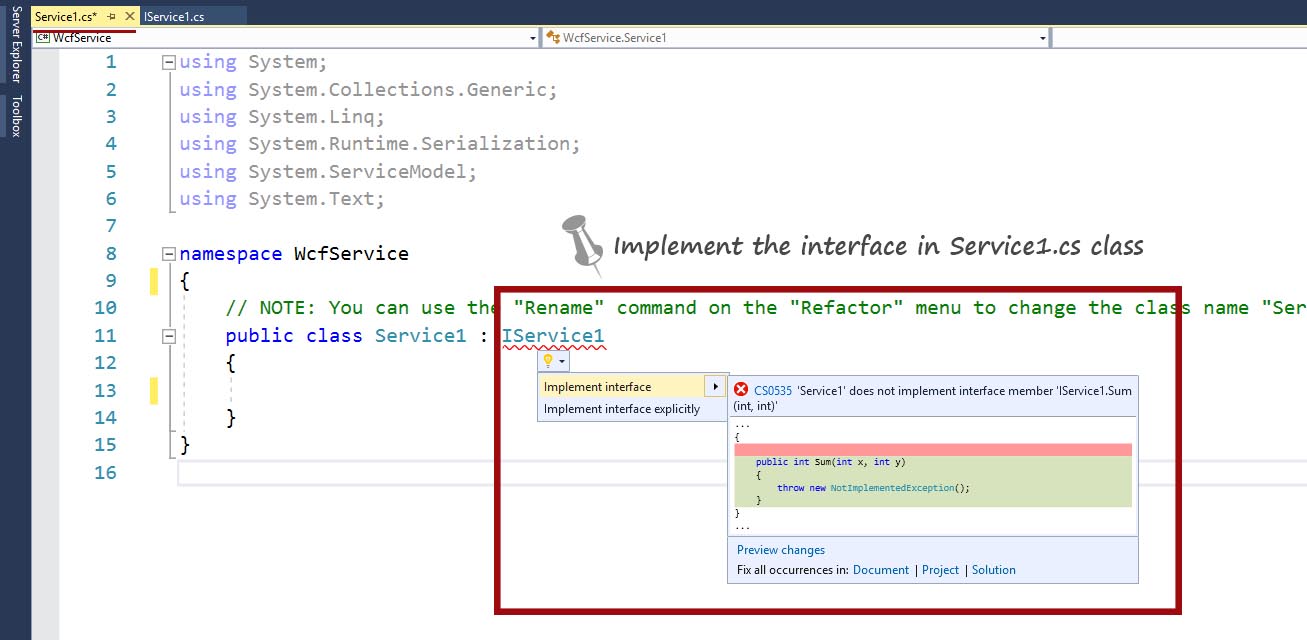
Task: Open Preview changes link
Action: pyautogui.click(x=781, y=550)
